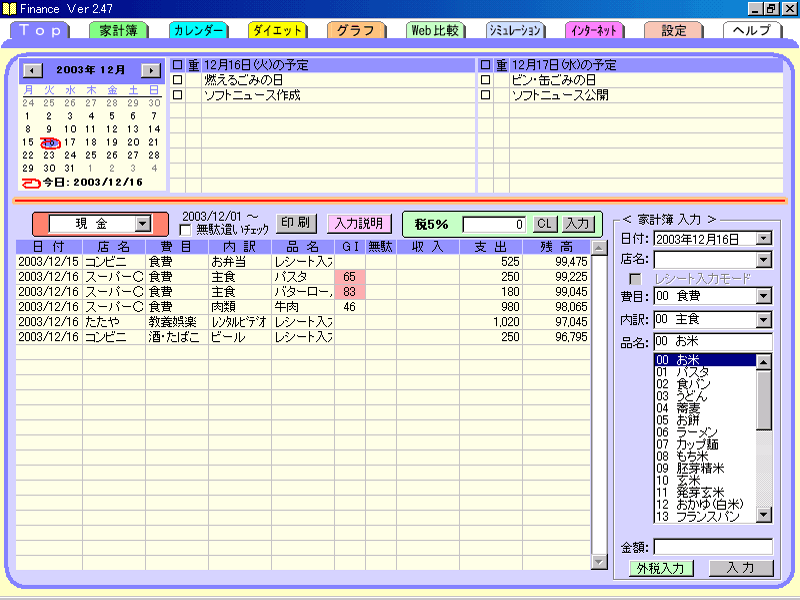Click ledger row with お弁当 entry
Screen dimensions: 800x600
(x=303, y=262)
